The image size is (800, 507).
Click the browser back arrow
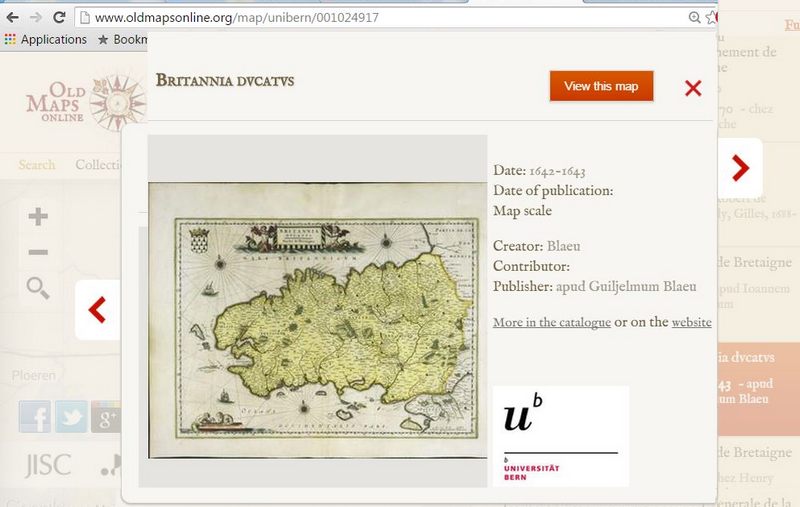pyautogui.click(x=12, y=18)
